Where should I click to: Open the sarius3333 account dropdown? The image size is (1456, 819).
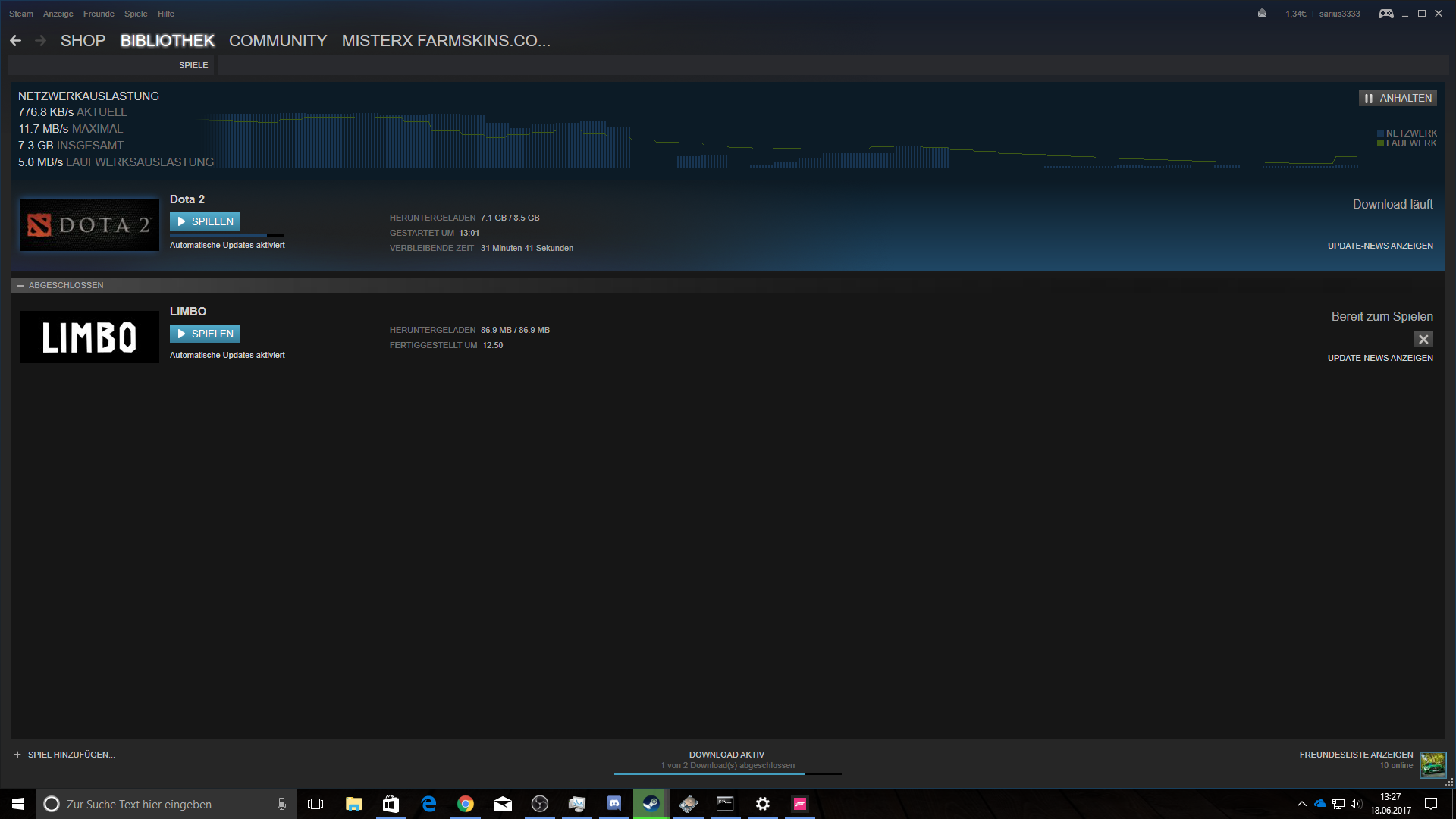point(1339,14)
